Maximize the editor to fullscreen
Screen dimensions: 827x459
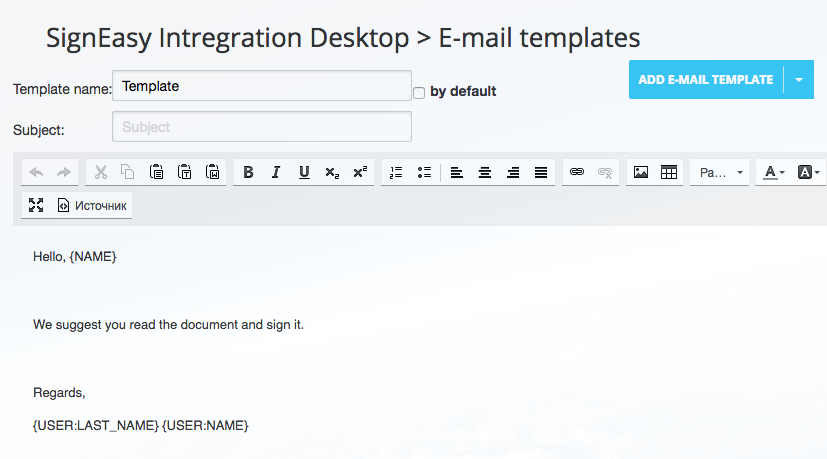36,205
